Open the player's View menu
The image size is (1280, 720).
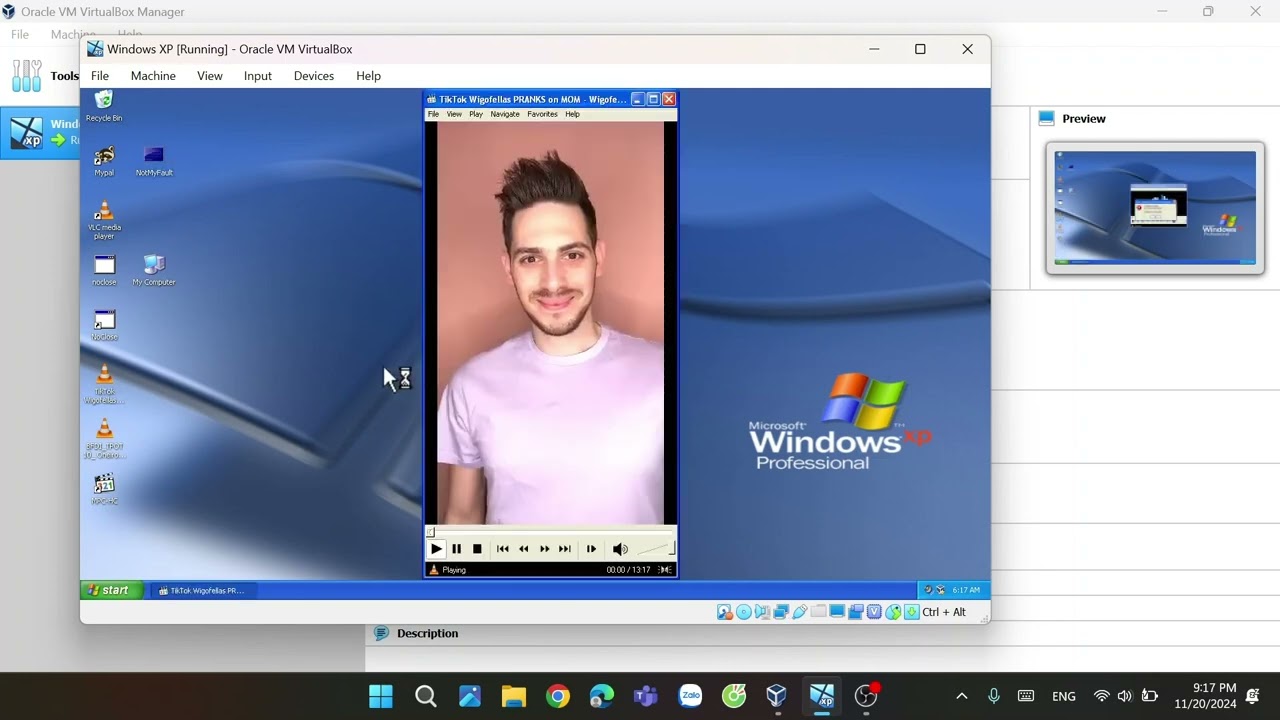coord(454,114)
